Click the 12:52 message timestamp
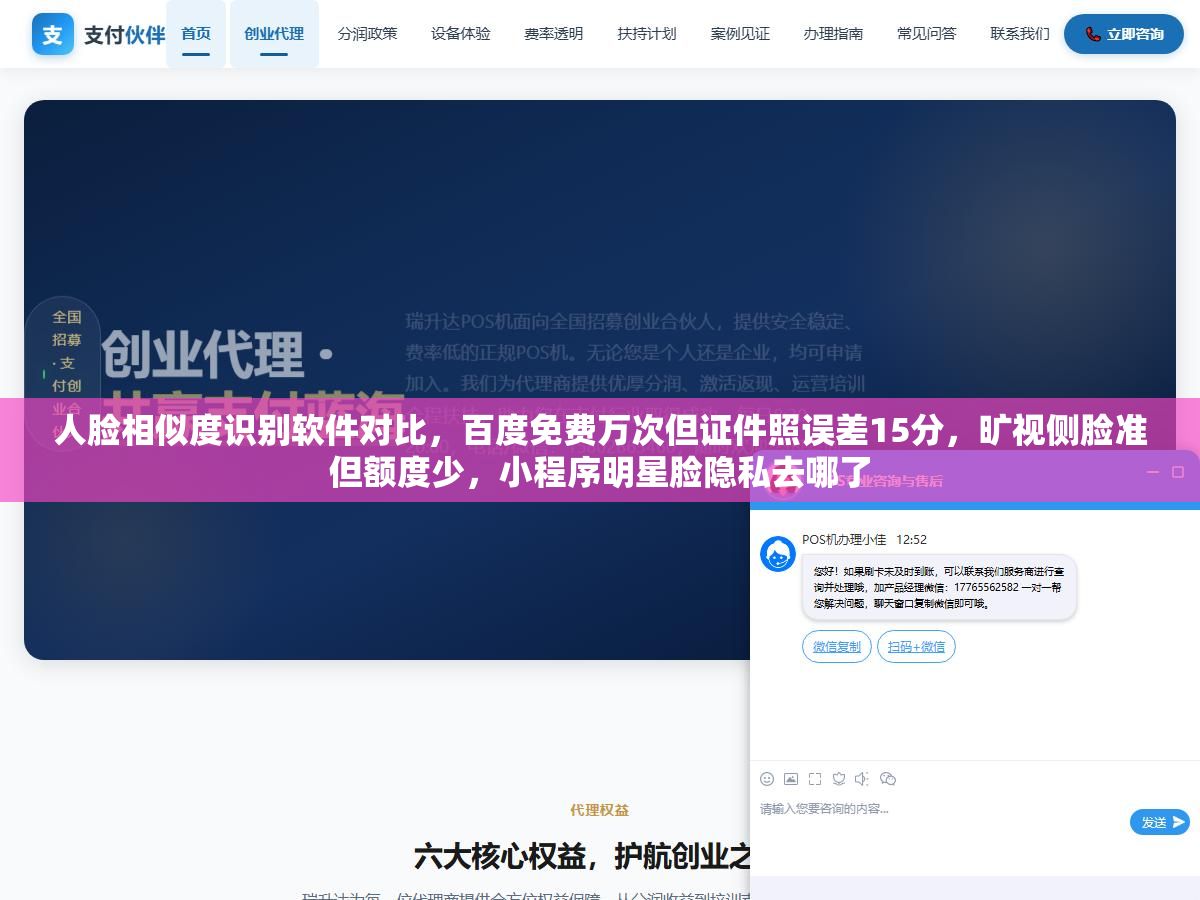Viewport: 1200px width, 900px height. click(x=911, y=539)
